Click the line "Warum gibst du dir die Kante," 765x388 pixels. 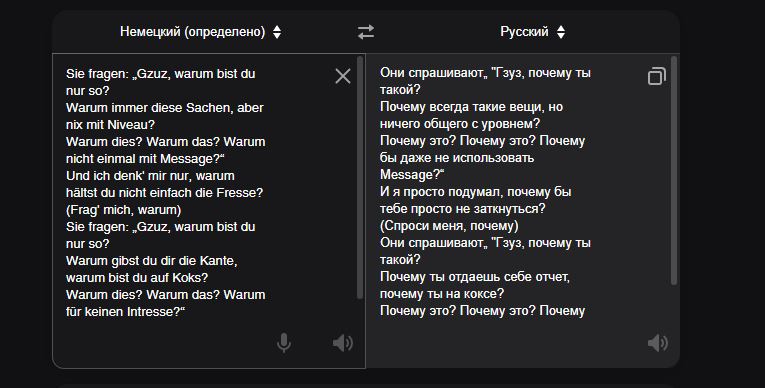[x=152, y=261]
